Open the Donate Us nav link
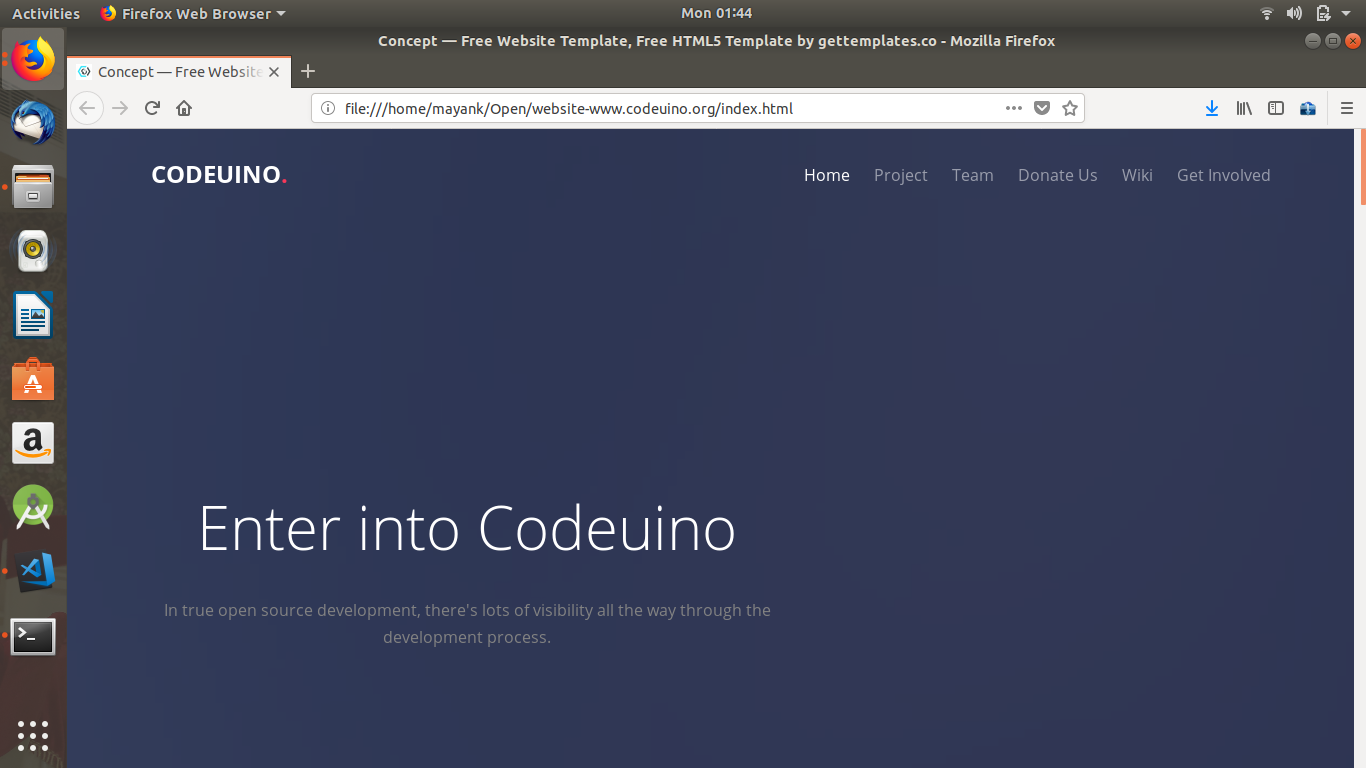The width and height of the screenshot is (1366, 768). tap(1058, 175)
